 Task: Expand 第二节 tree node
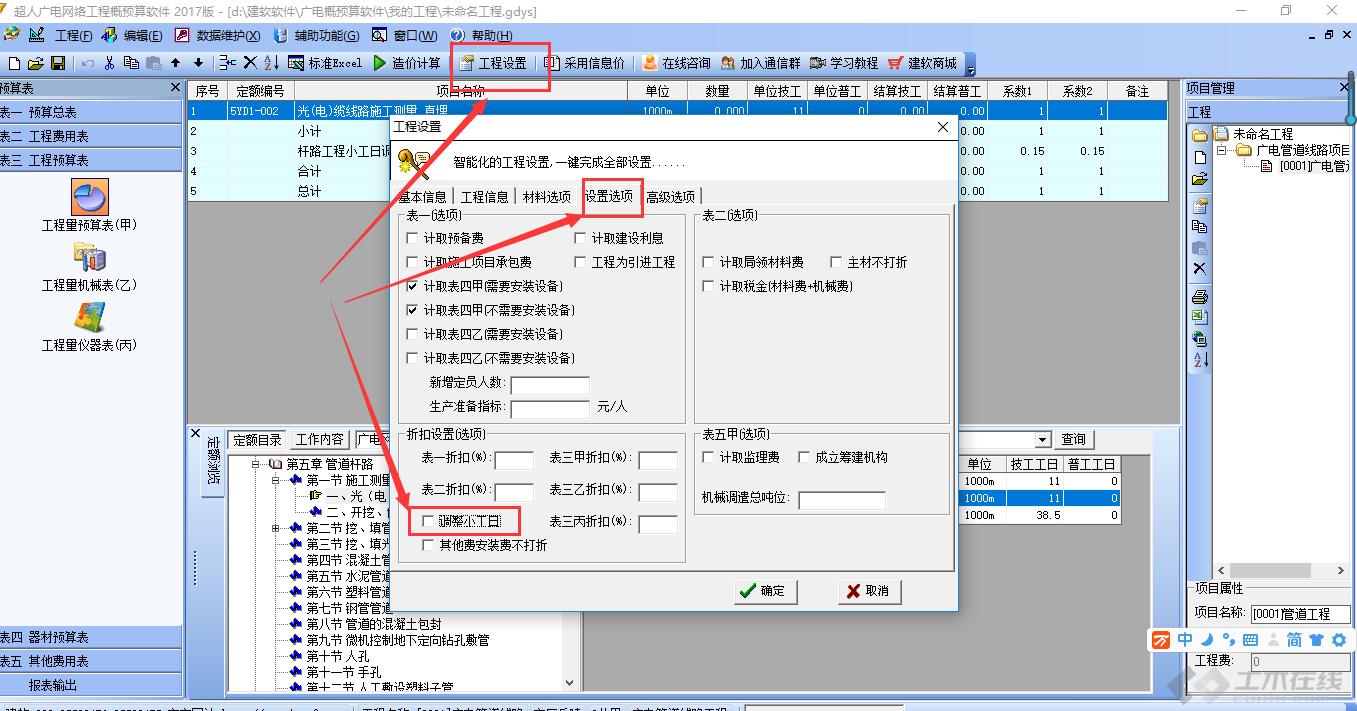275,528
